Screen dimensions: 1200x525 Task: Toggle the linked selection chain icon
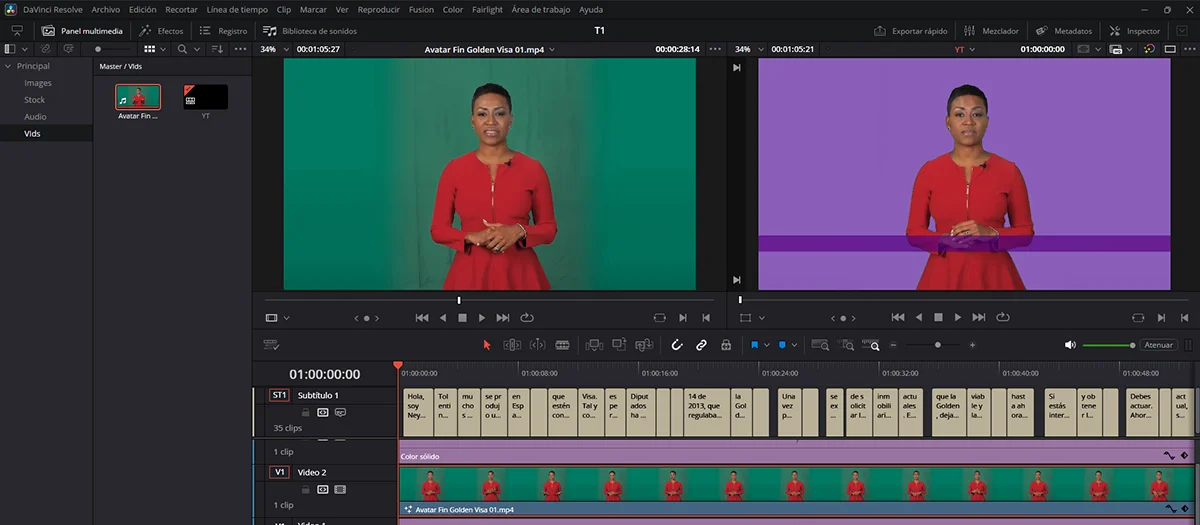[x=701, y=345]
